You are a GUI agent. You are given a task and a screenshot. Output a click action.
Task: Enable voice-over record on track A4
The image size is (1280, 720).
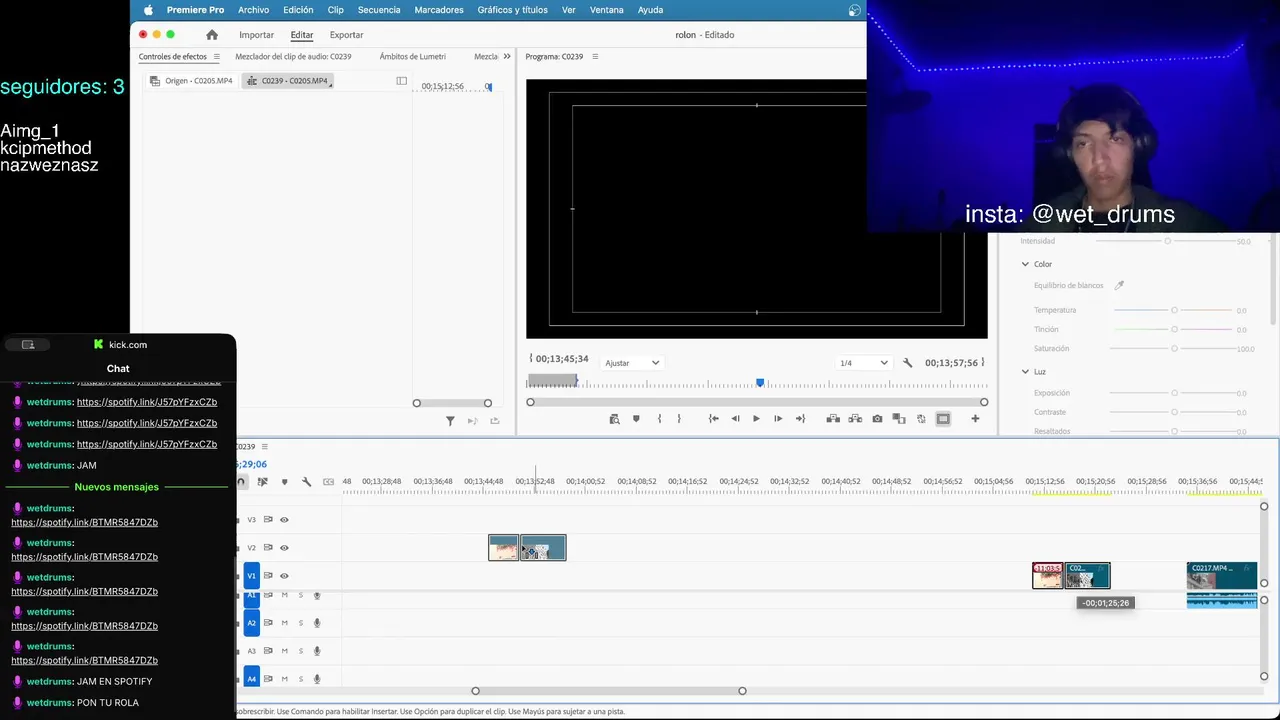[x=317, y=679]
